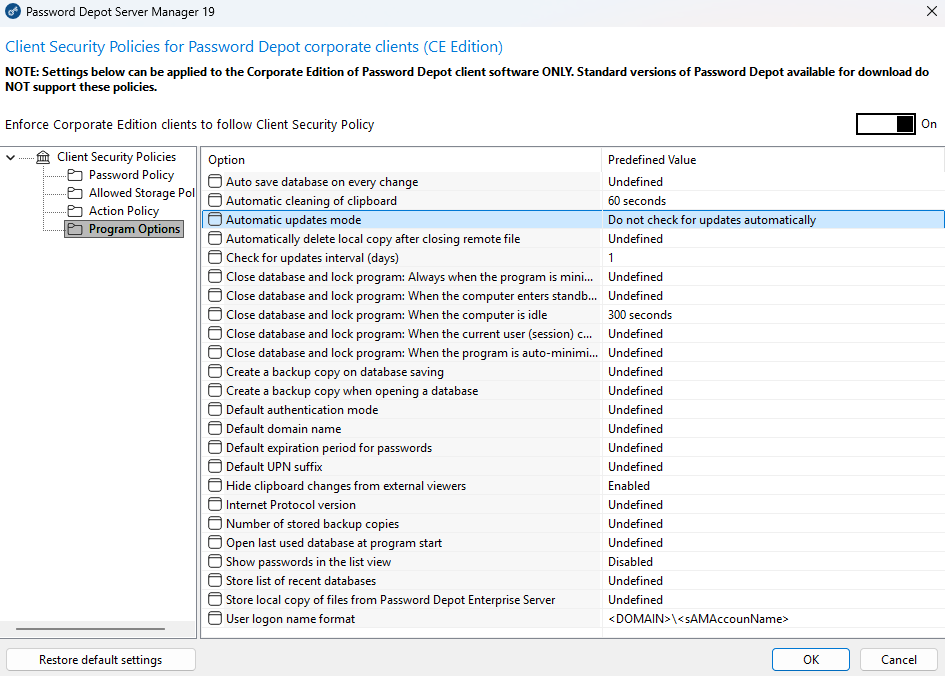945x676 pixels.
Task: Tick the Check for updates interval (days) checkbox
Action: click(x=215, y=258)
